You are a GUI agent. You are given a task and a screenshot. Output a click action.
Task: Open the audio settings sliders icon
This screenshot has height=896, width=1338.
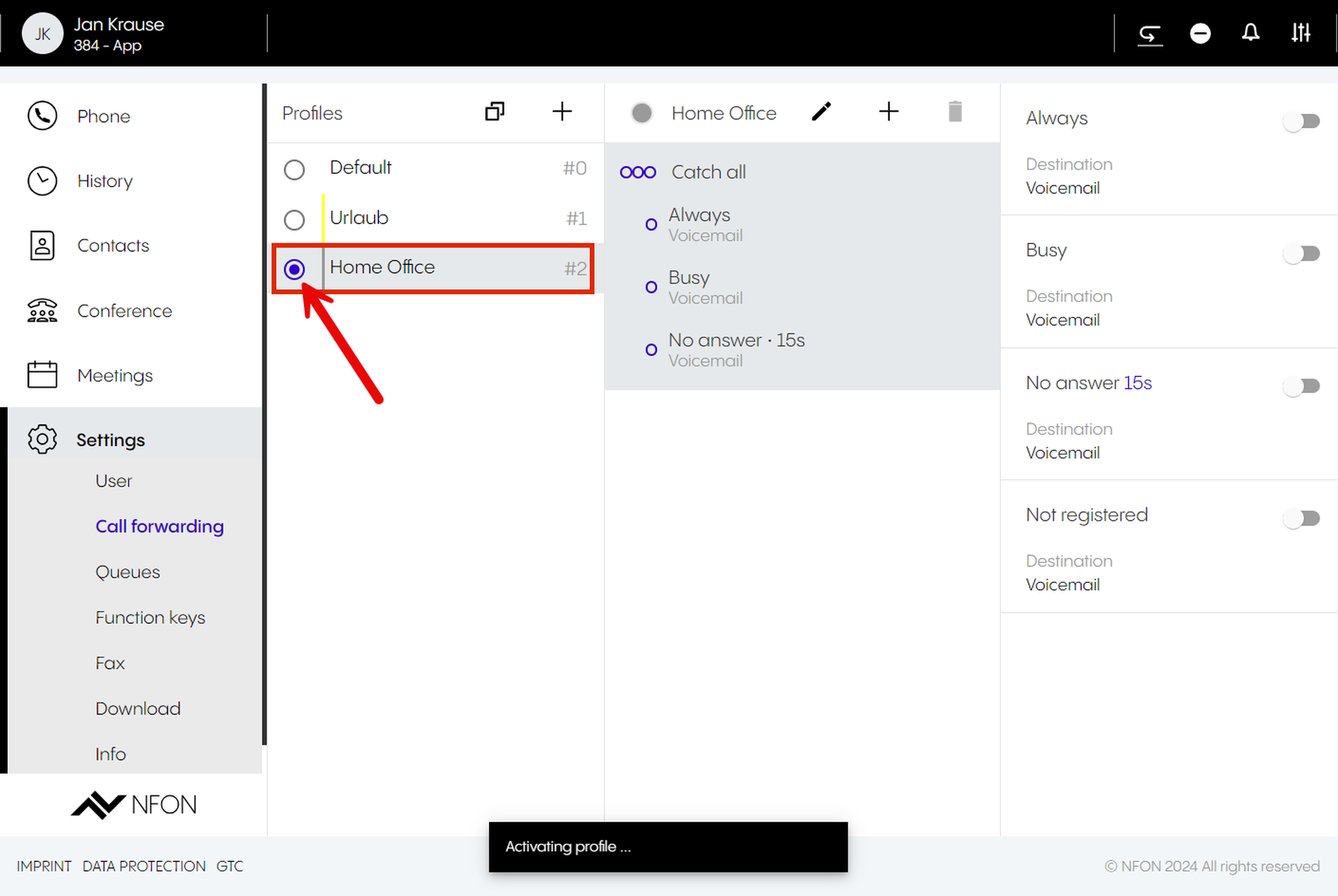(1301, 33)
